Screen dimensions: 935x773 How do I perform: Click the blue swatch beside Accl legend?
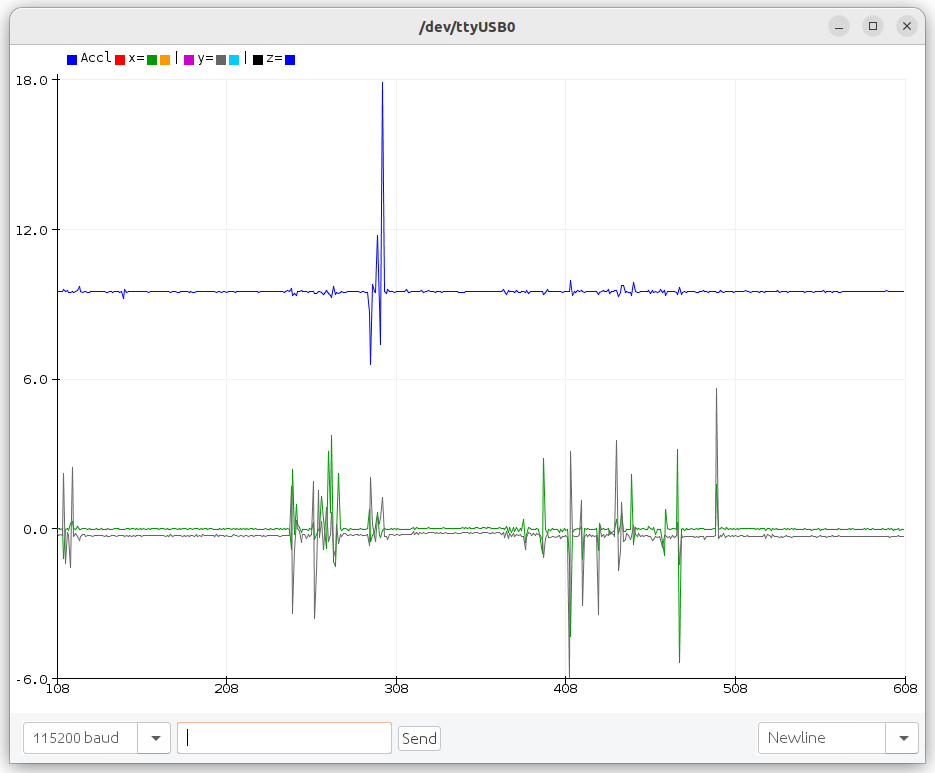click(72, 60)
